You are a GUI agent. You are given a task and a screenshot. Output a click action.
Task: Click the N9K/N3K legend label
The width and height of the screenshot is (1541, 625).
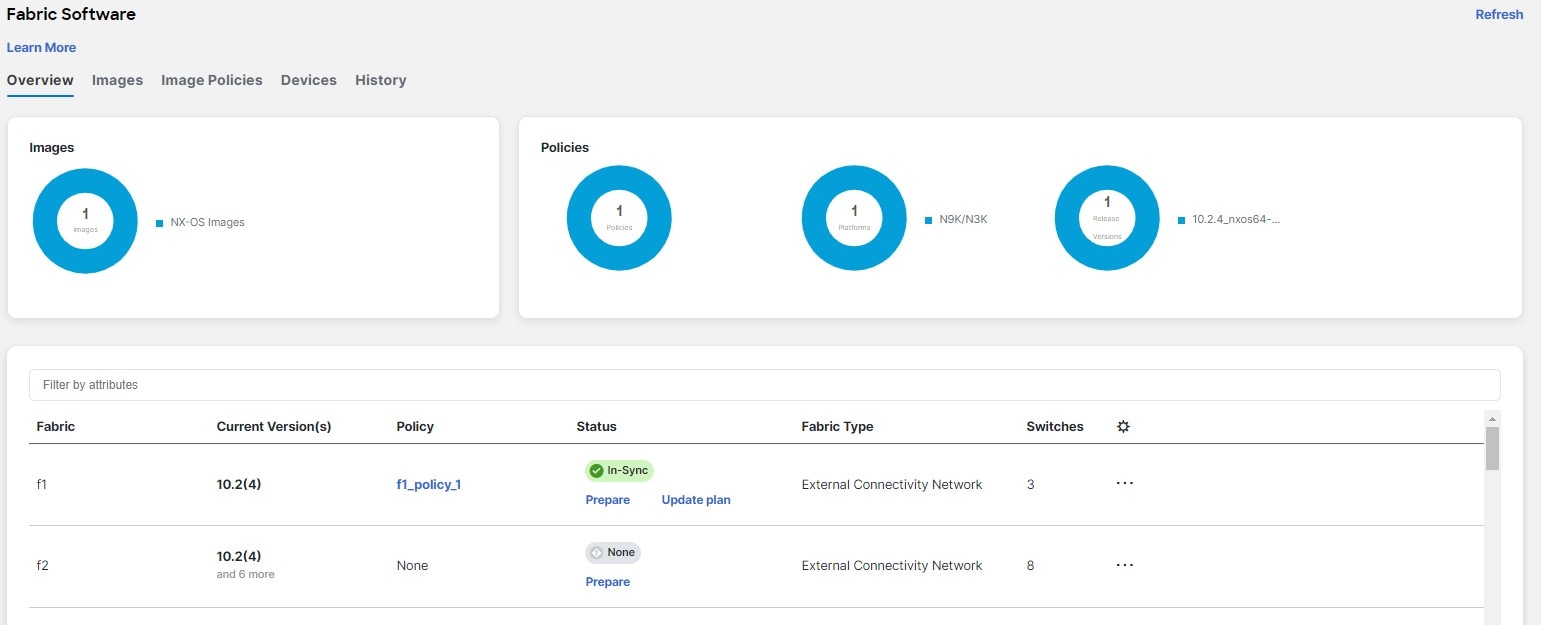(x=964, y=220)
